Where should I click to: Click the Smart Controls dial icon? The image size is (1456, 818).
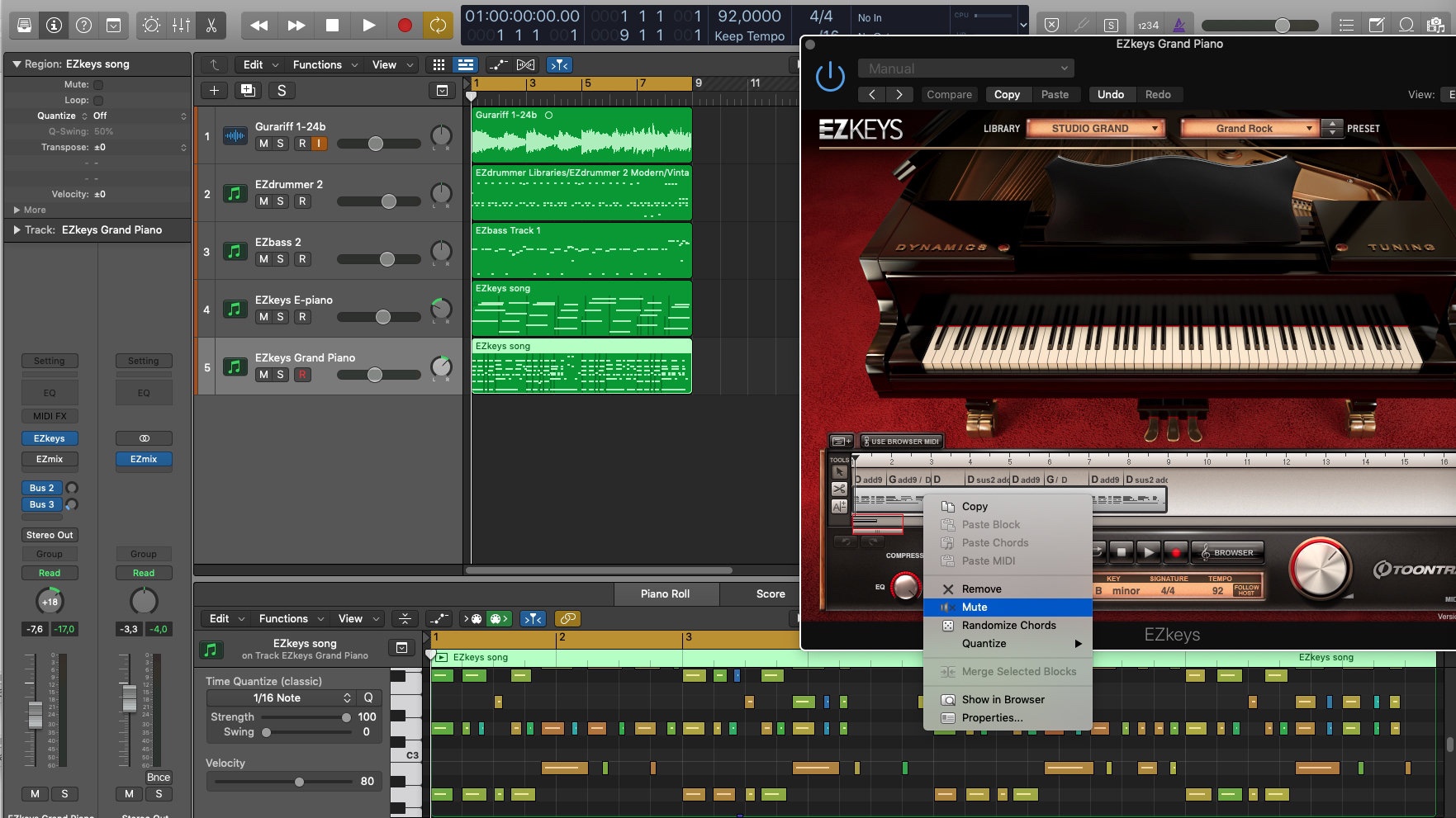pyautogui.click(x=151, y=26)
